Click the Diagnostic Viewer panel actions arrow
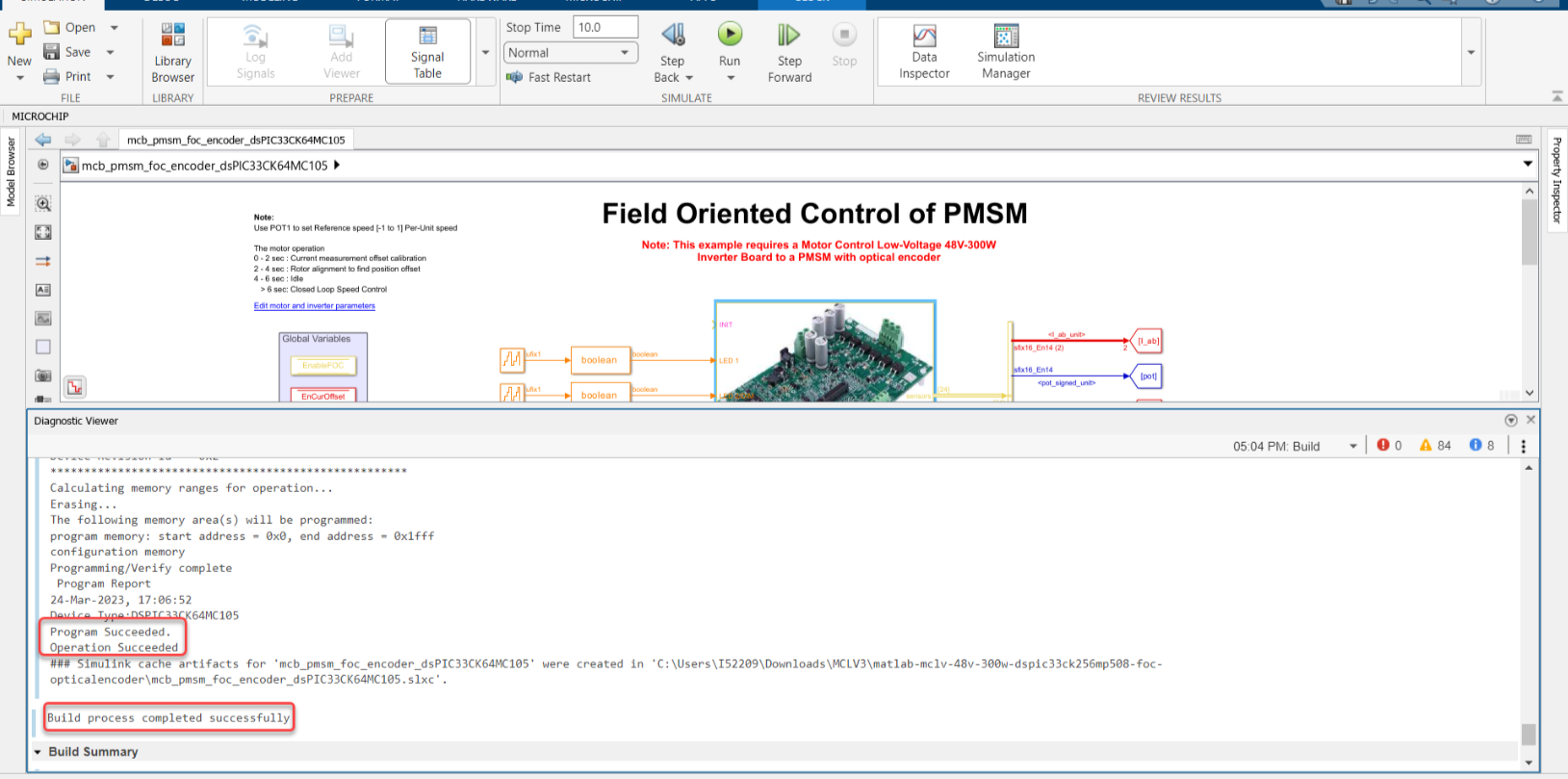The image size is (1568, 779). 1511,420
